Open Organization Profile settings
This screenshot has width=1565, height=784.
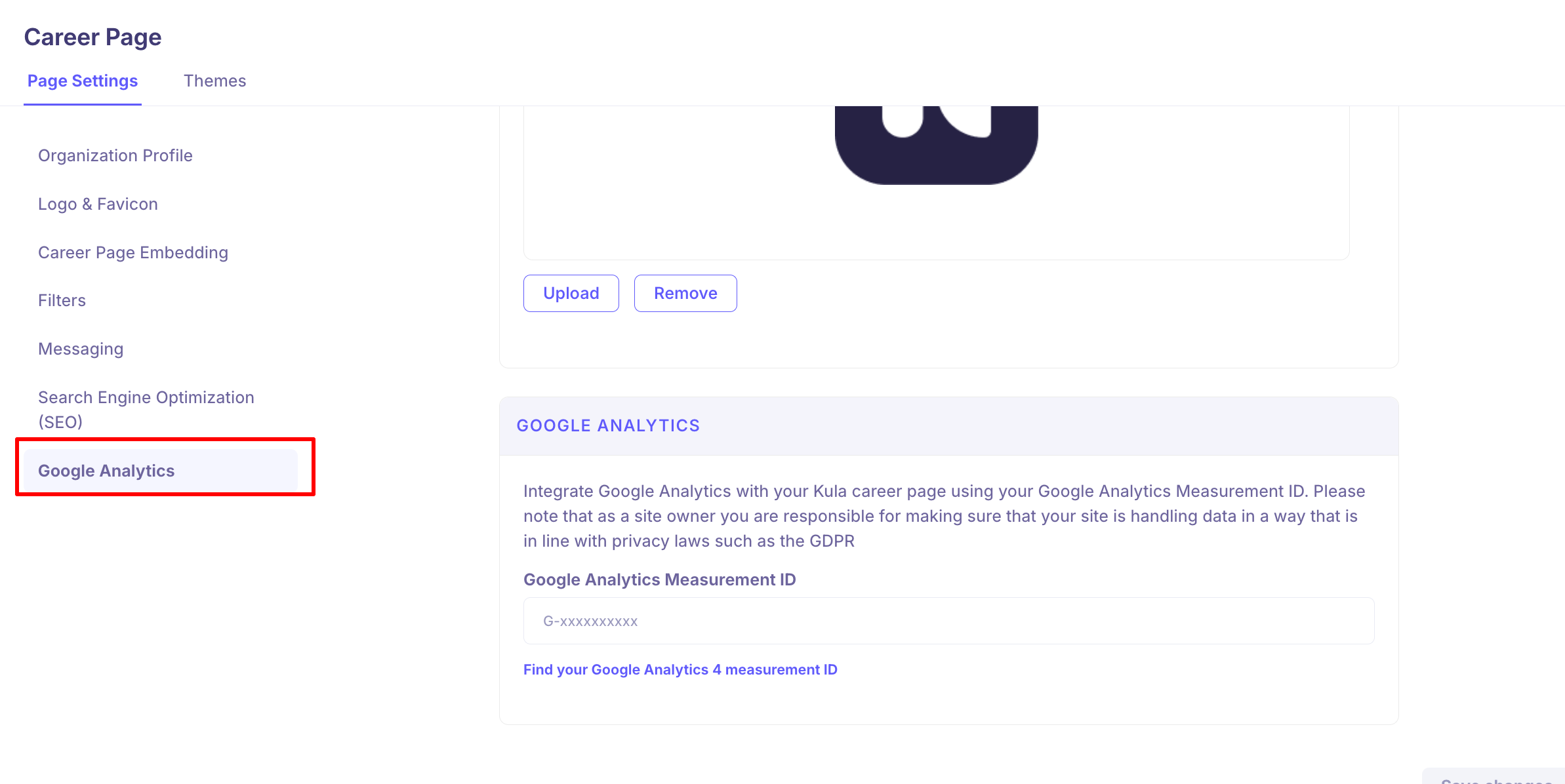point(115,155)
